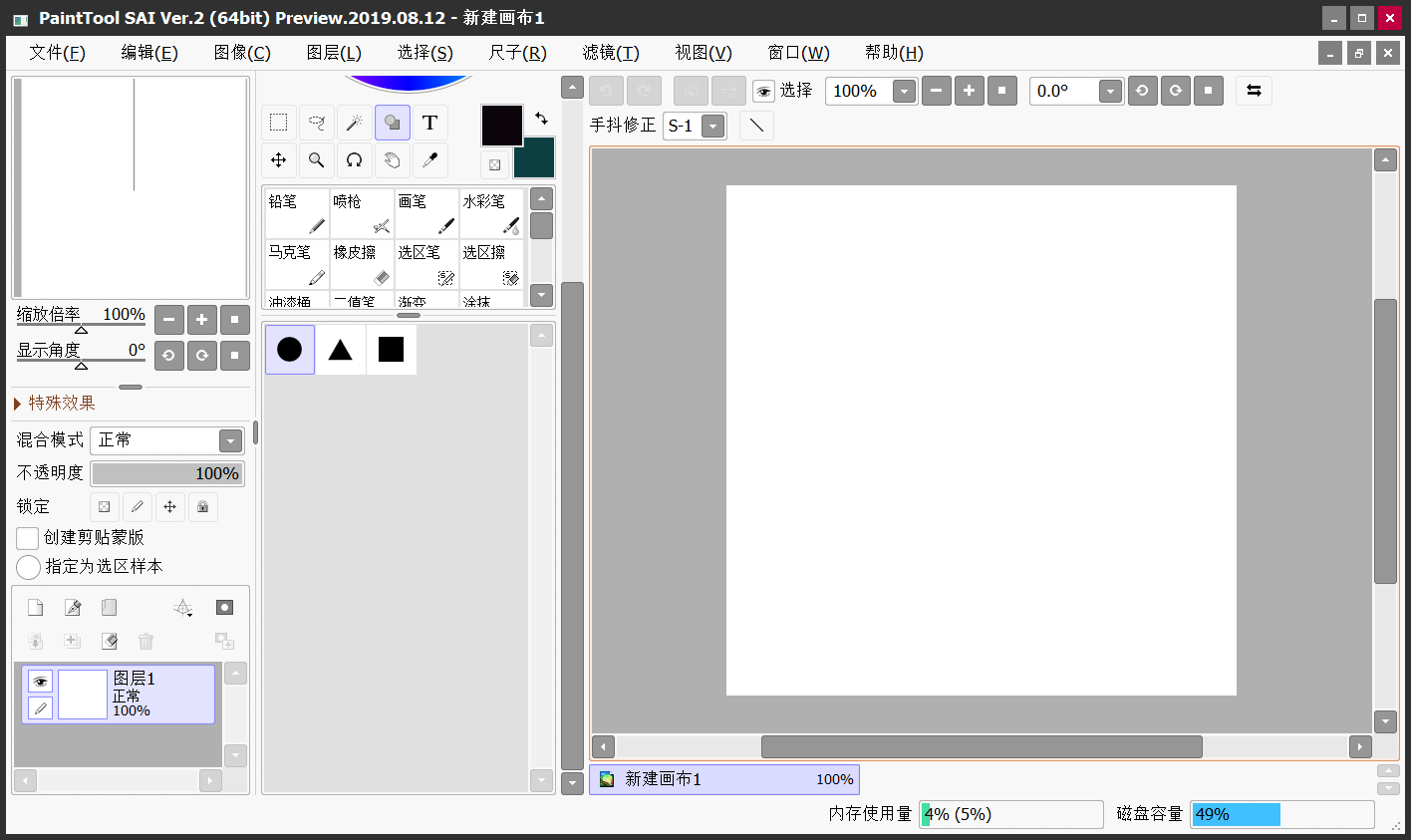Open the 混合模式 blend mode dropdown
Image resolution: width=1411 pixels, height=840 pixels.
(x=230, y=440)
